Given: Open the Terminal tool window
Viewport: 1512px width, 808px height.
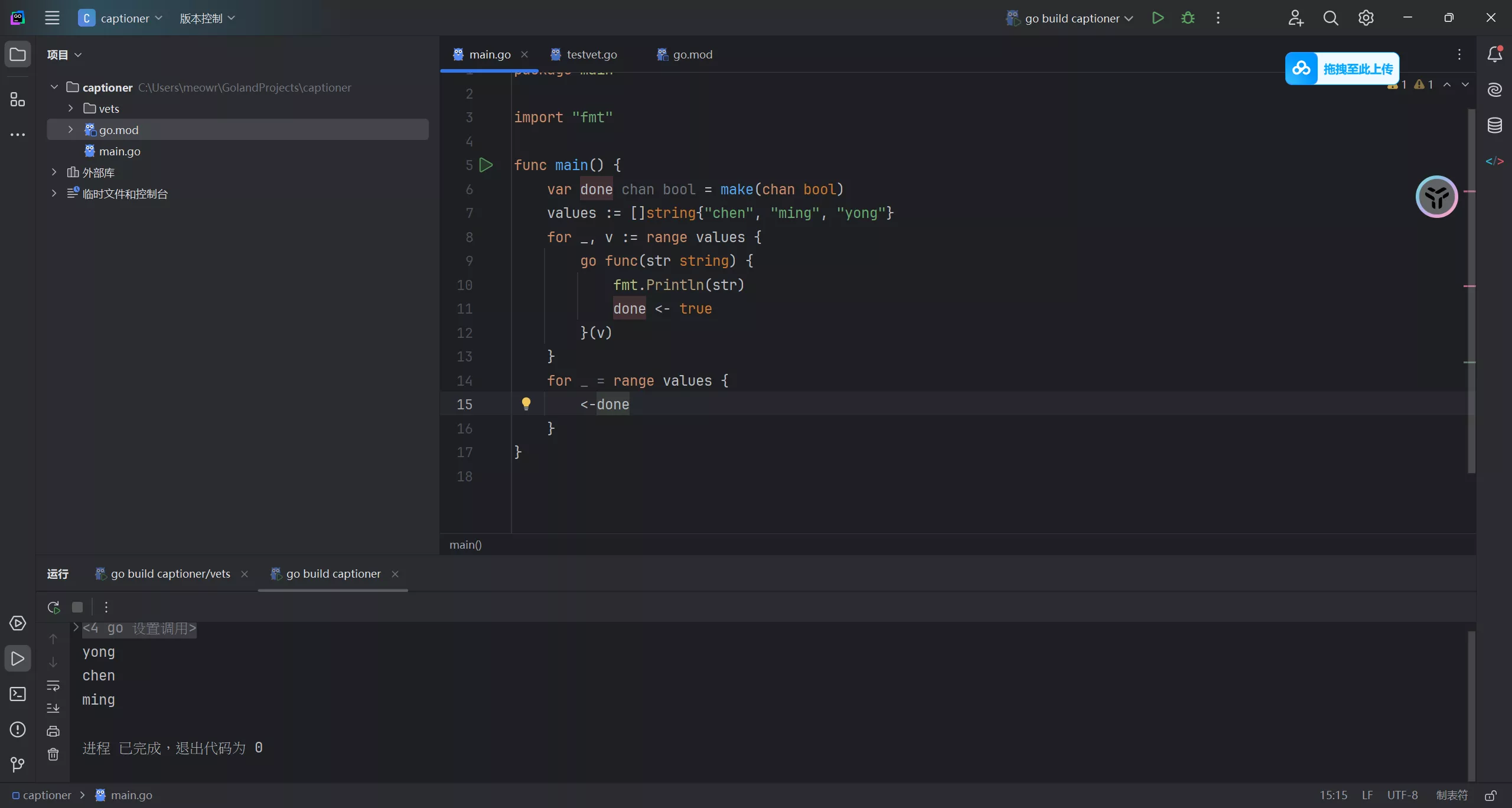Looking at the screenshot, I should point(18,694).
